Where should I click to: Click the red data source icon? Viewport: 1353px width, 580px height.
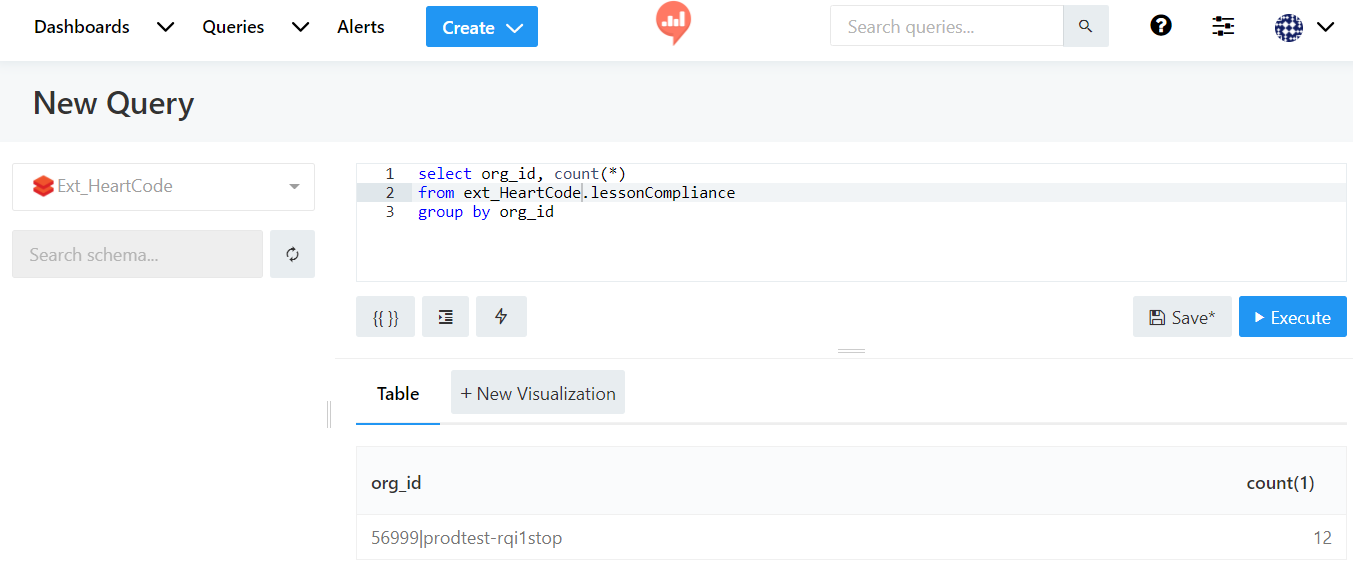coord(43,186)
